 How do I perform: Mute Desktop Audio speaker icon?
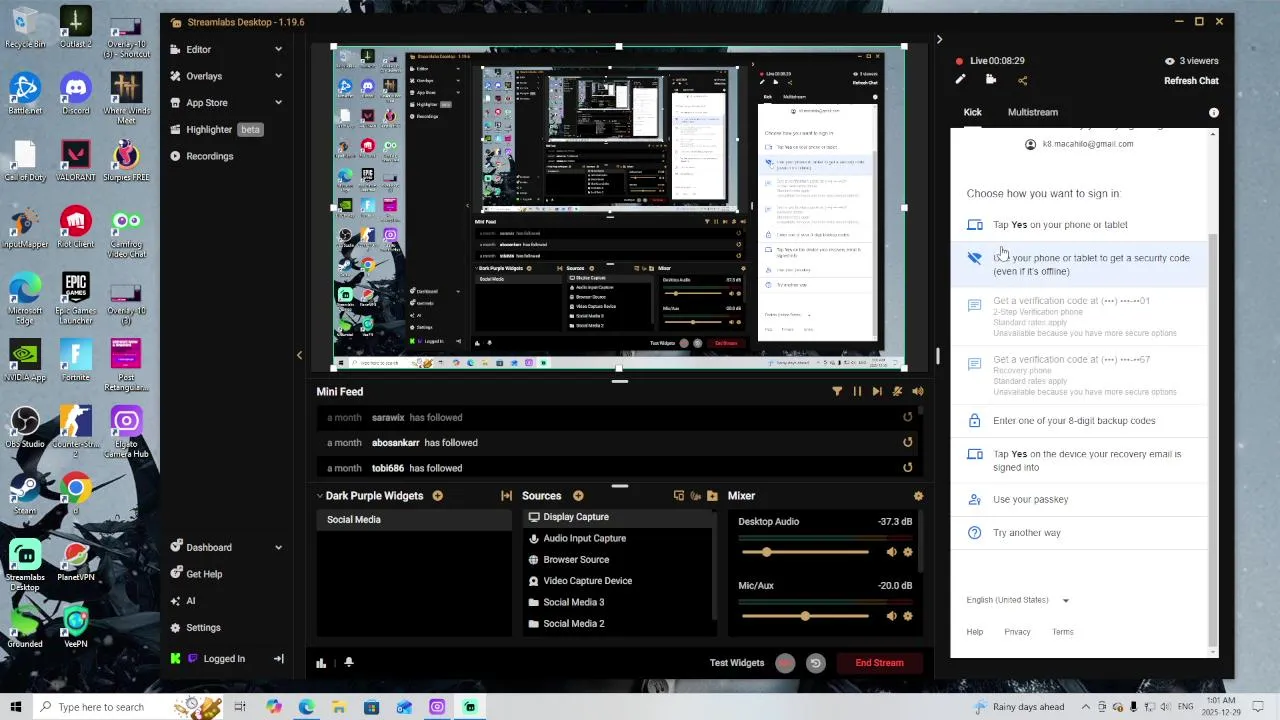891,552
